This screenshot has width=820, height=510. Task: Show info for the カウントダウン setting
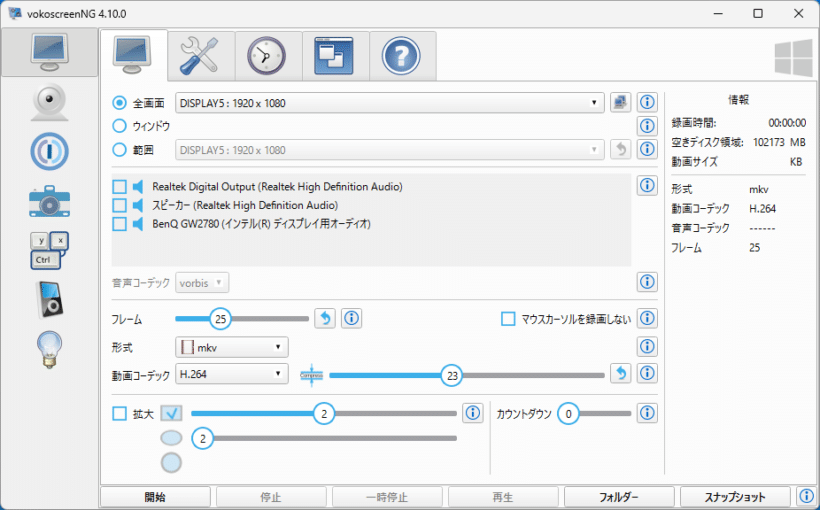tap(647, 413)
